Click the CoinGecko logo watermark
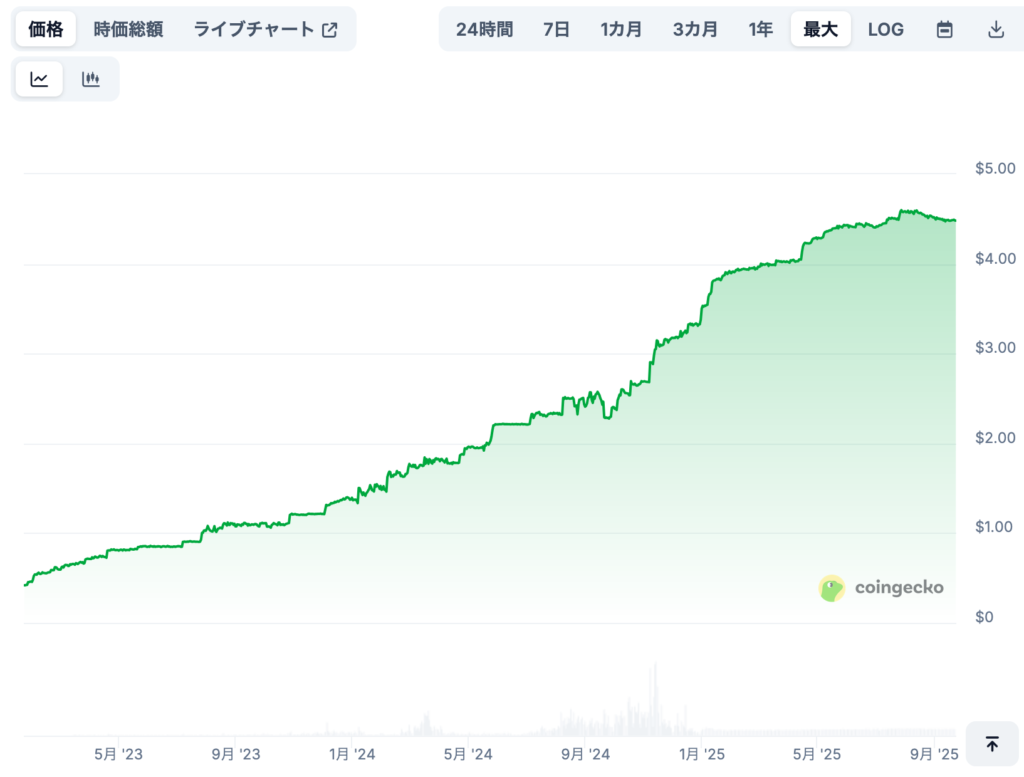 pos(881,588)
